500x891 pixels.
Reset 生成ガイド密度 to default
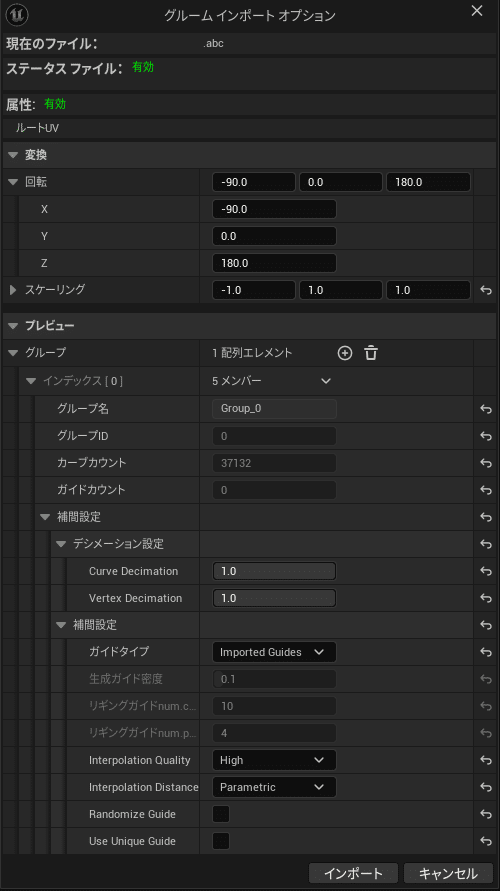[x=486, y=679]
